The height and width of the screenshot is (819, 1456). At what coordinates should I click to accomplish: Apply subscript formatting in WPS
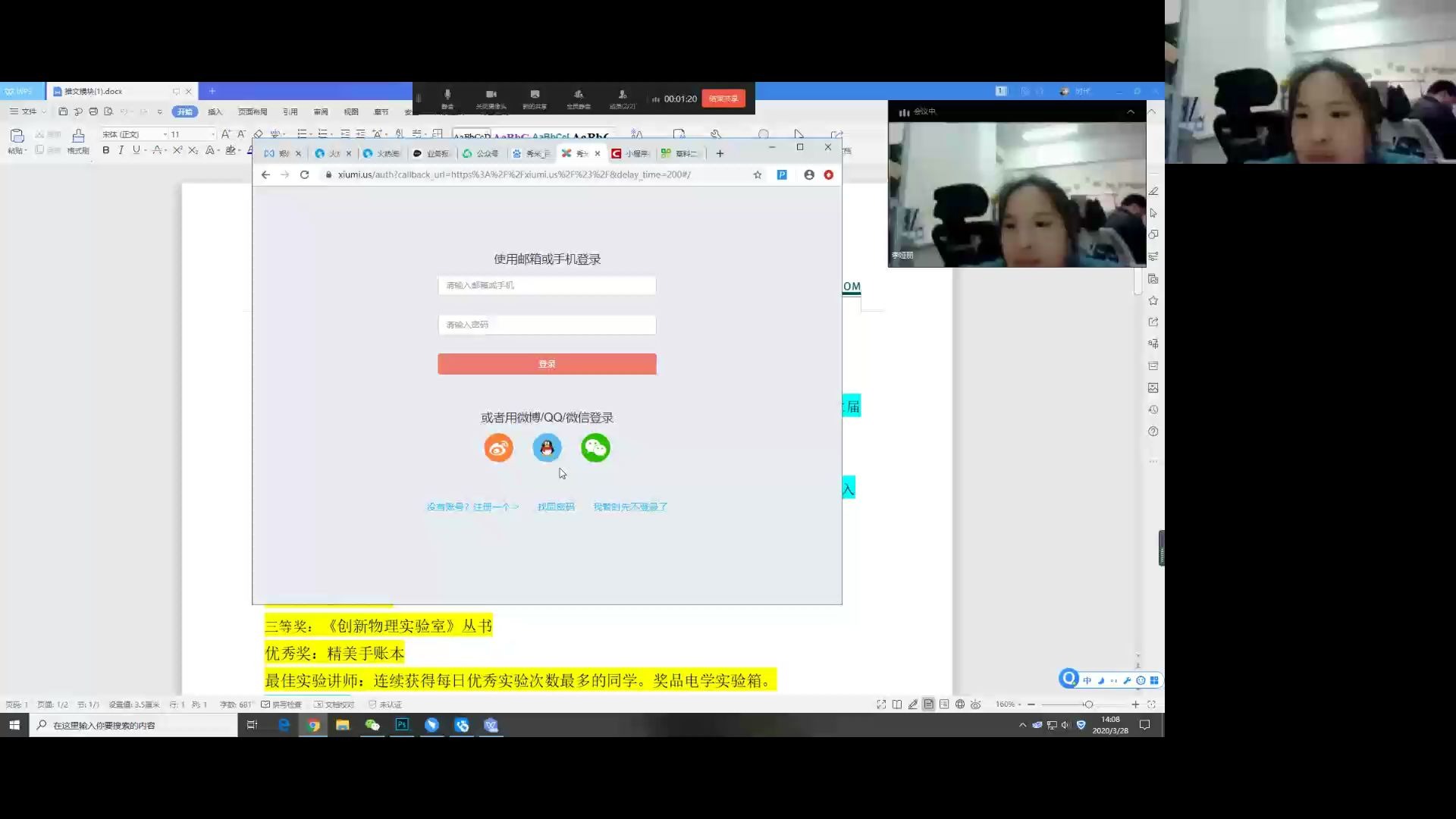(x=193, y=150)
